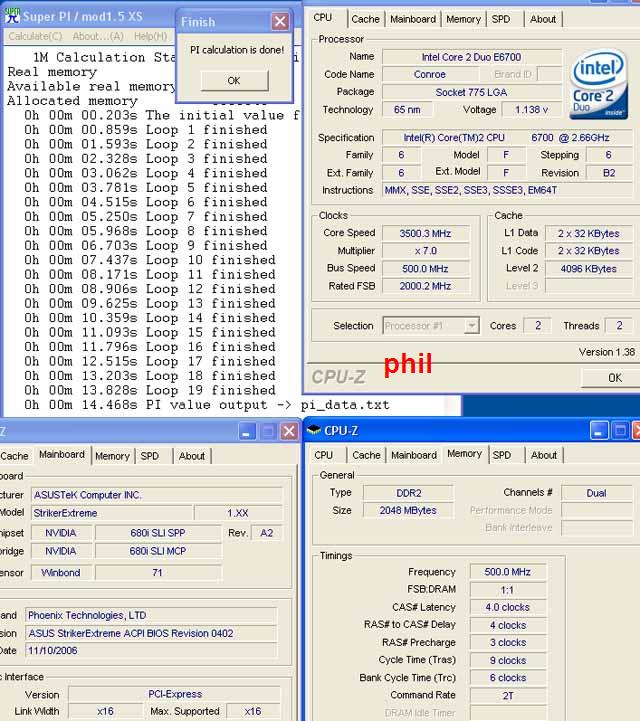Click the motherboard model StrikerExtreme
Viewport: 640px width, 721px height.
point(112,513)
